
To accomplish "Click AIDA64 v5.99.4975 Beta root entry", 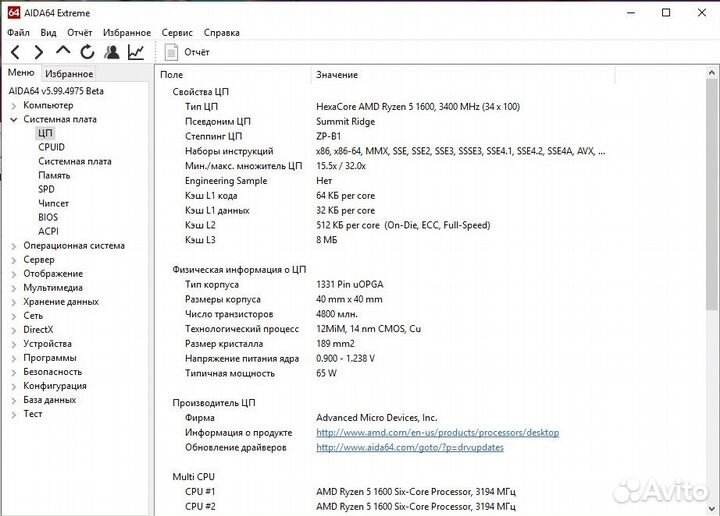I will tap(56, 91).
